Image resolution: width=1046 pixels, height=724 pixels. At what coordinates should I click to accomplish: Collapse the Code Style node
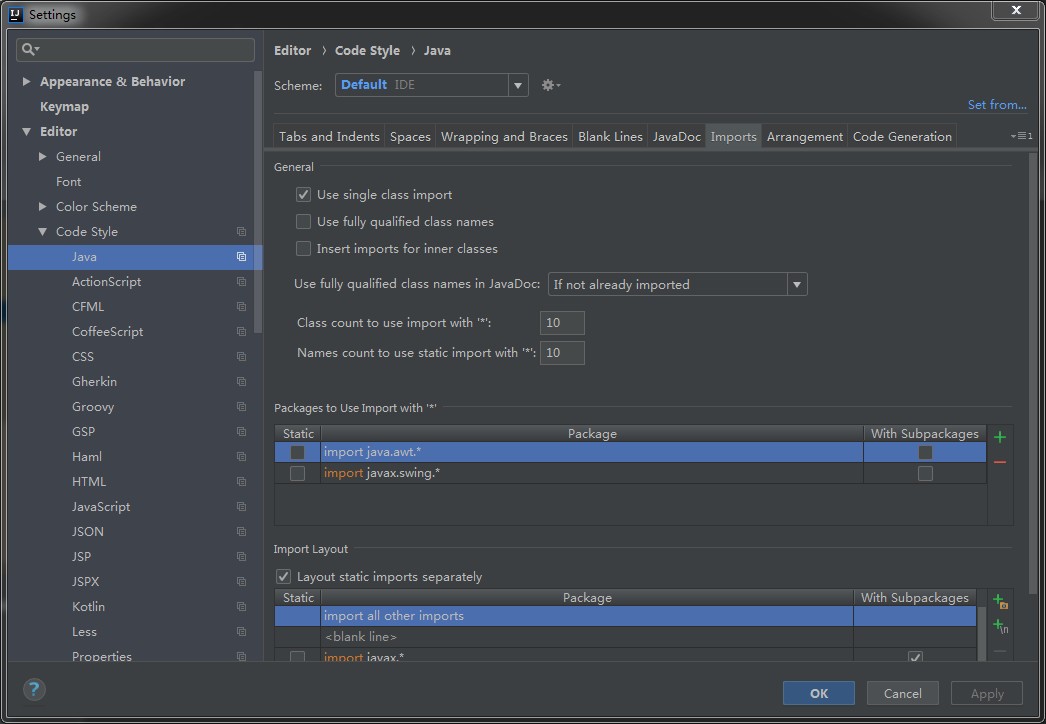click(43, 232)
